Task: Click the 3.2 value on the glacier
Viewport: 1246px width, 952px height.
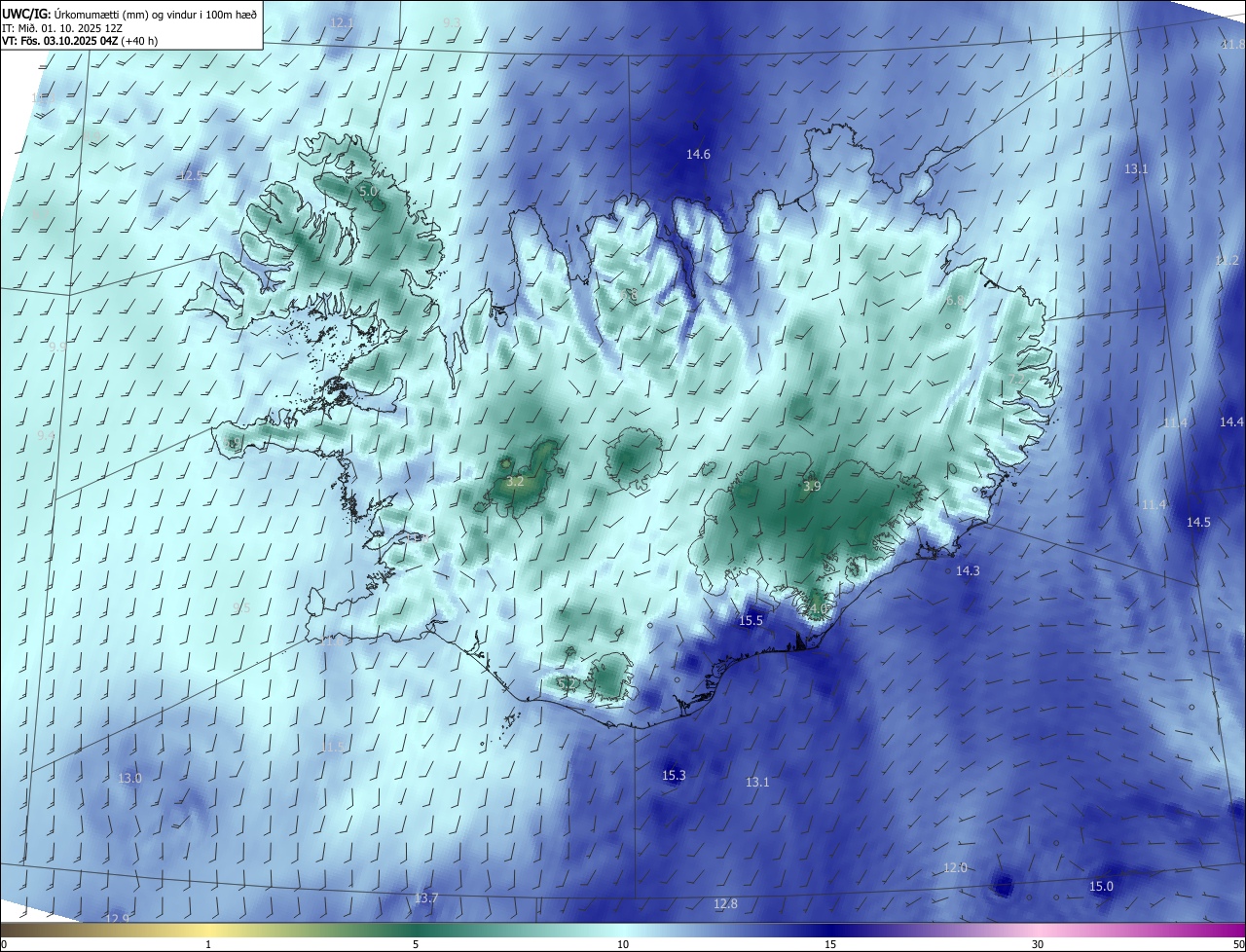Action: [x=516, y=482]
